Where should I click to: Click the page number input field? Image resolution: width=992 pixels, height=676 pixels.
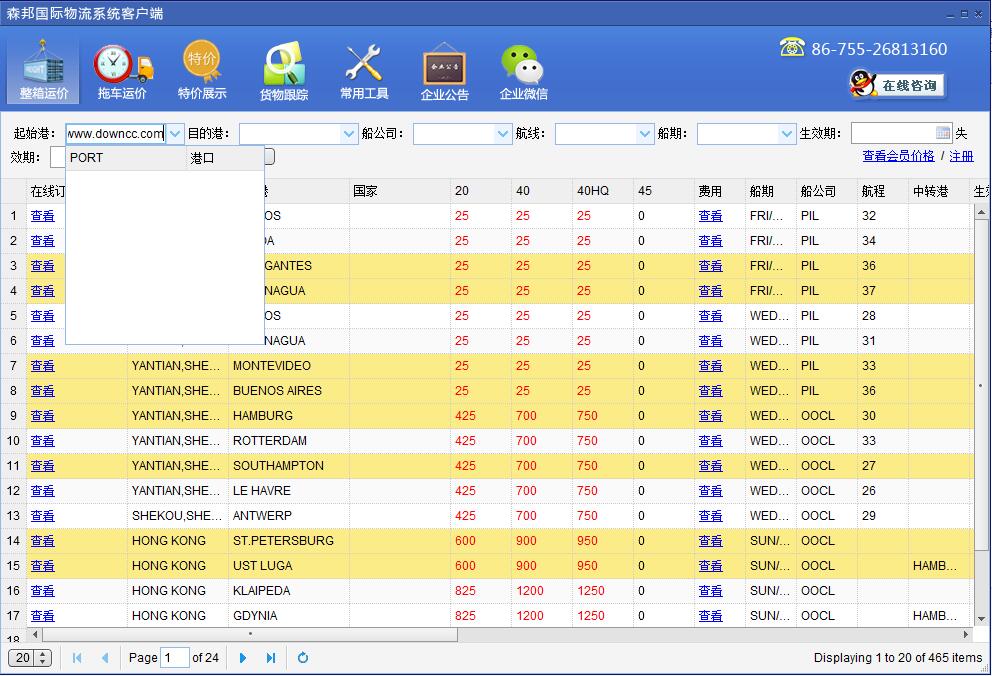[x=174, y=658]
